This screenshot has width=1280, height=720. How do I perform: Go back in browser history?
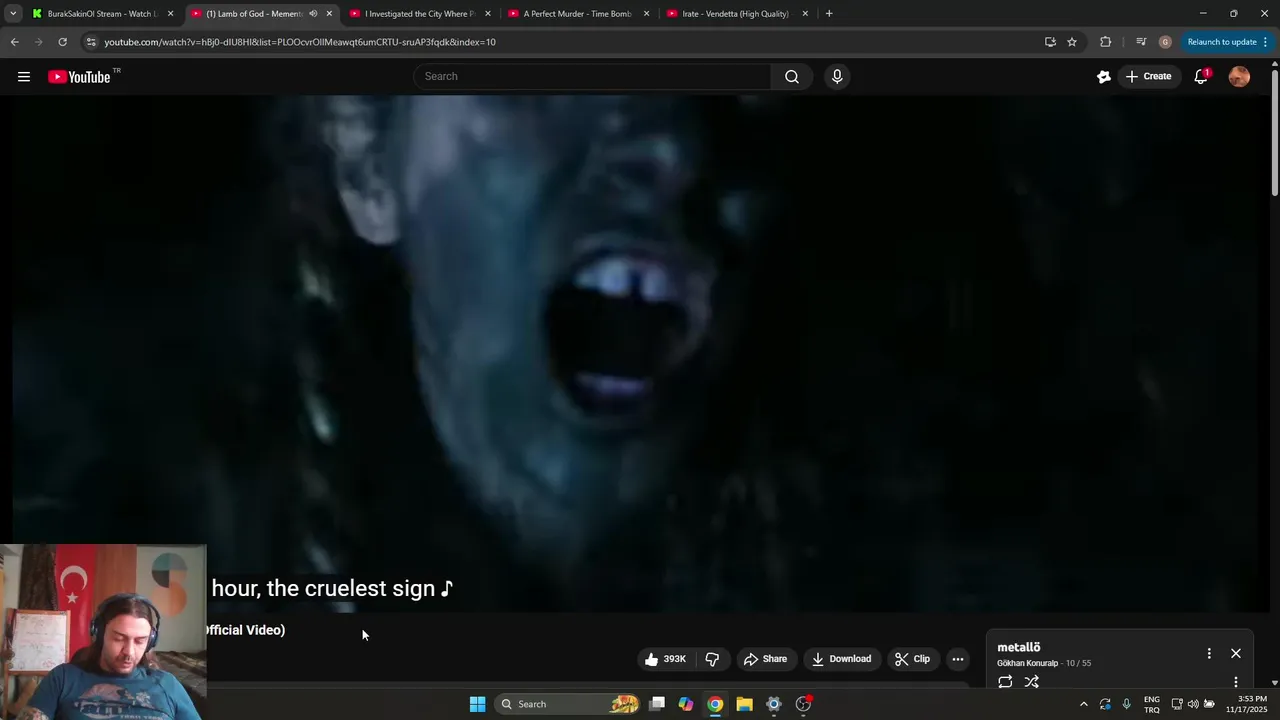14,42
